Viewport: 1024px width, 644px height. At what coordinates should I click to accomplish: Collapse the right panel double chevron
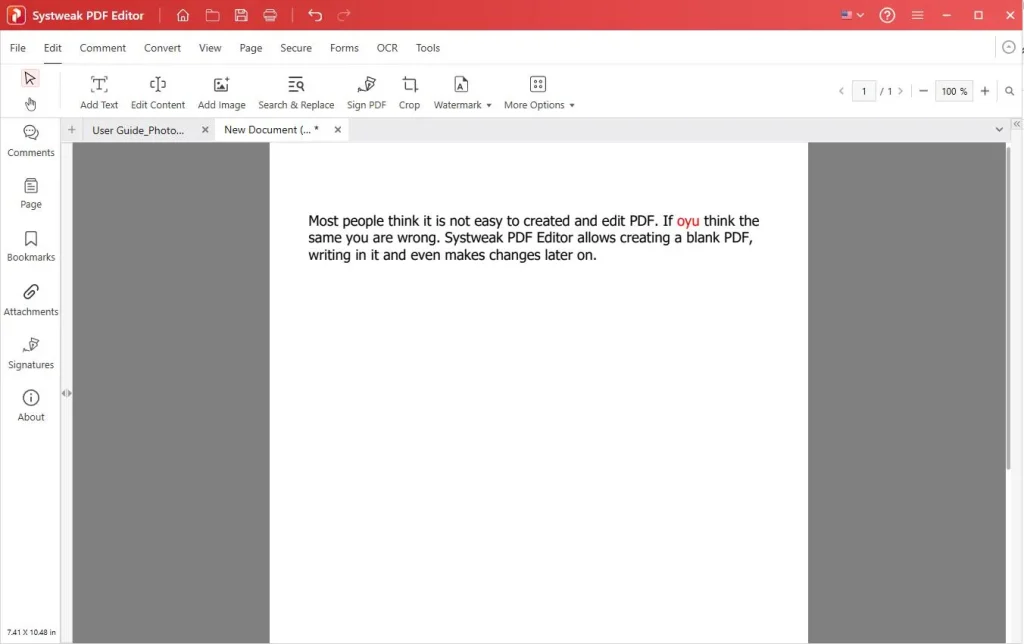coord(1017,123)
